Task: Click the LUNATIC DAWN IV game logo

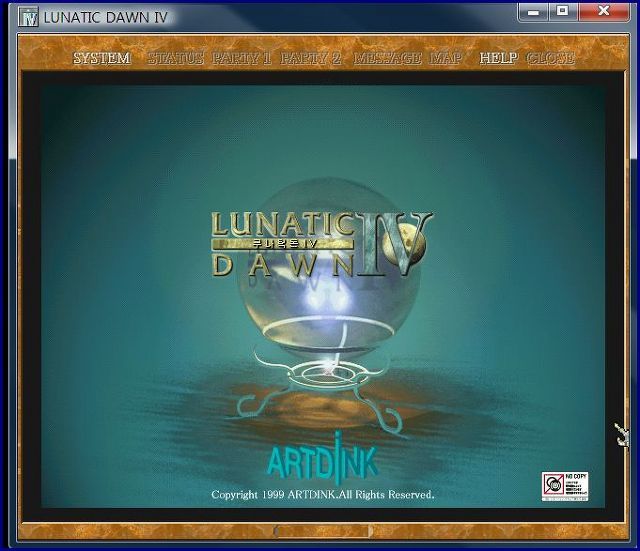Action: pyautogui.click(x=322, y=244)
